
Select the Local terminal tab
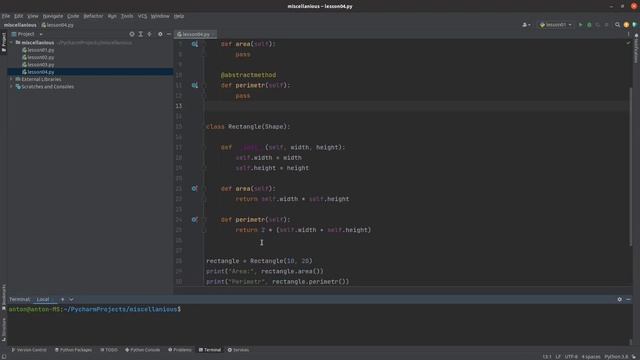click(43, 299)
